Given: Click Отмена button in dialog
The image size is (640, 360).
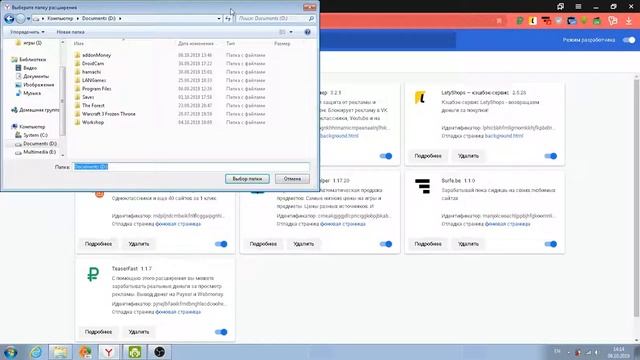Looking at the screenshot, I should (x=292, y=179).
